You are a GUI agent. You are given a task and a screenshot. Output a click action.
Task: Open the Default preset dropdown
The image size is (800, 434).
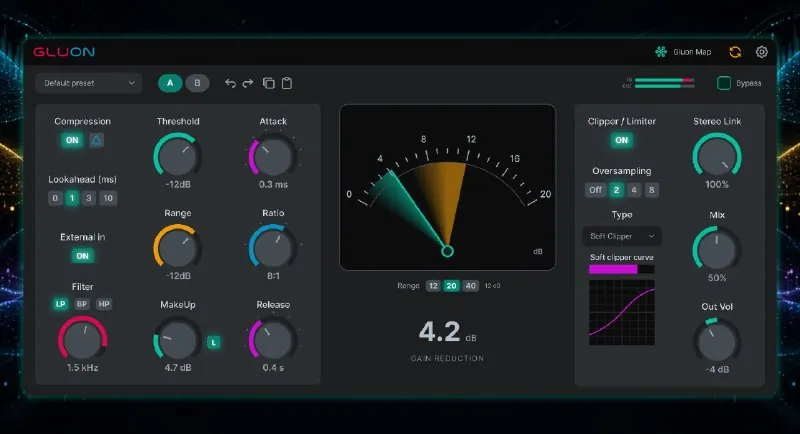[x=89, y=83]
